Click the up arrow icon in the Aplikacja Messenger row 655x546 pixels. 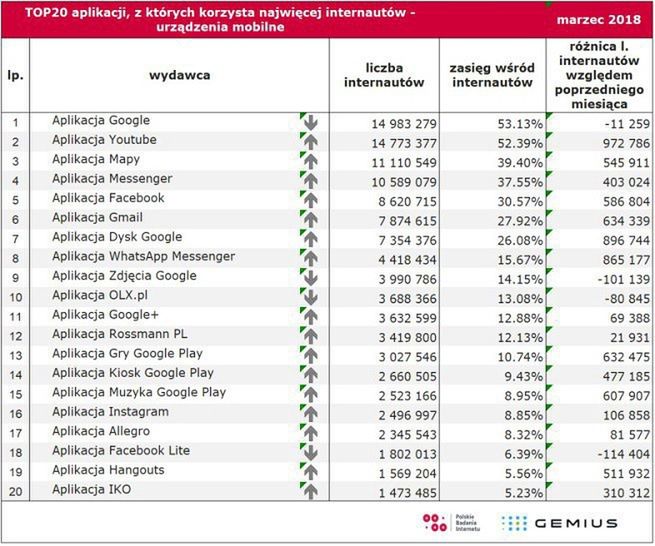310,181
